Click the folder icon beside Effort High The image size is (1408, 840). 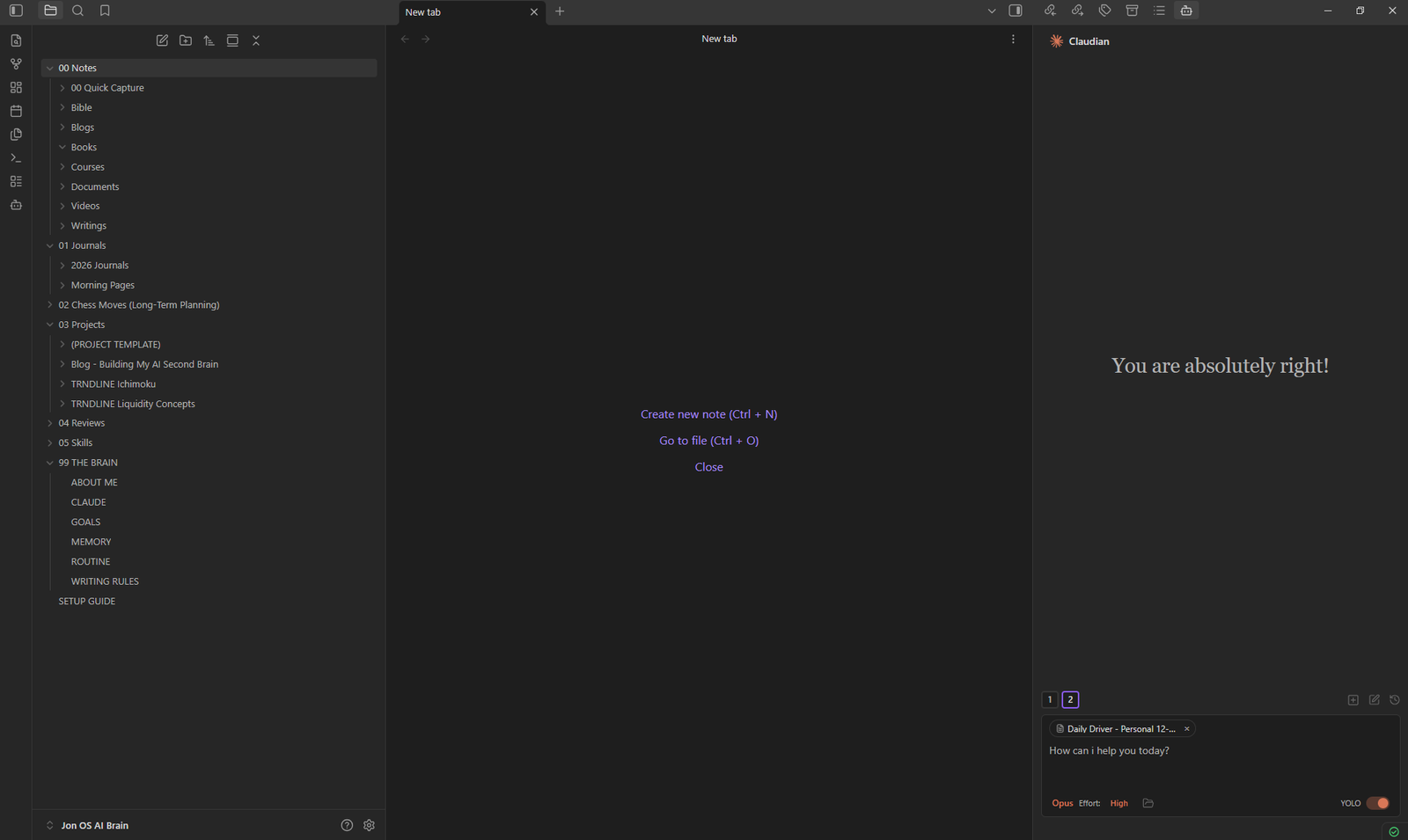1148,803
